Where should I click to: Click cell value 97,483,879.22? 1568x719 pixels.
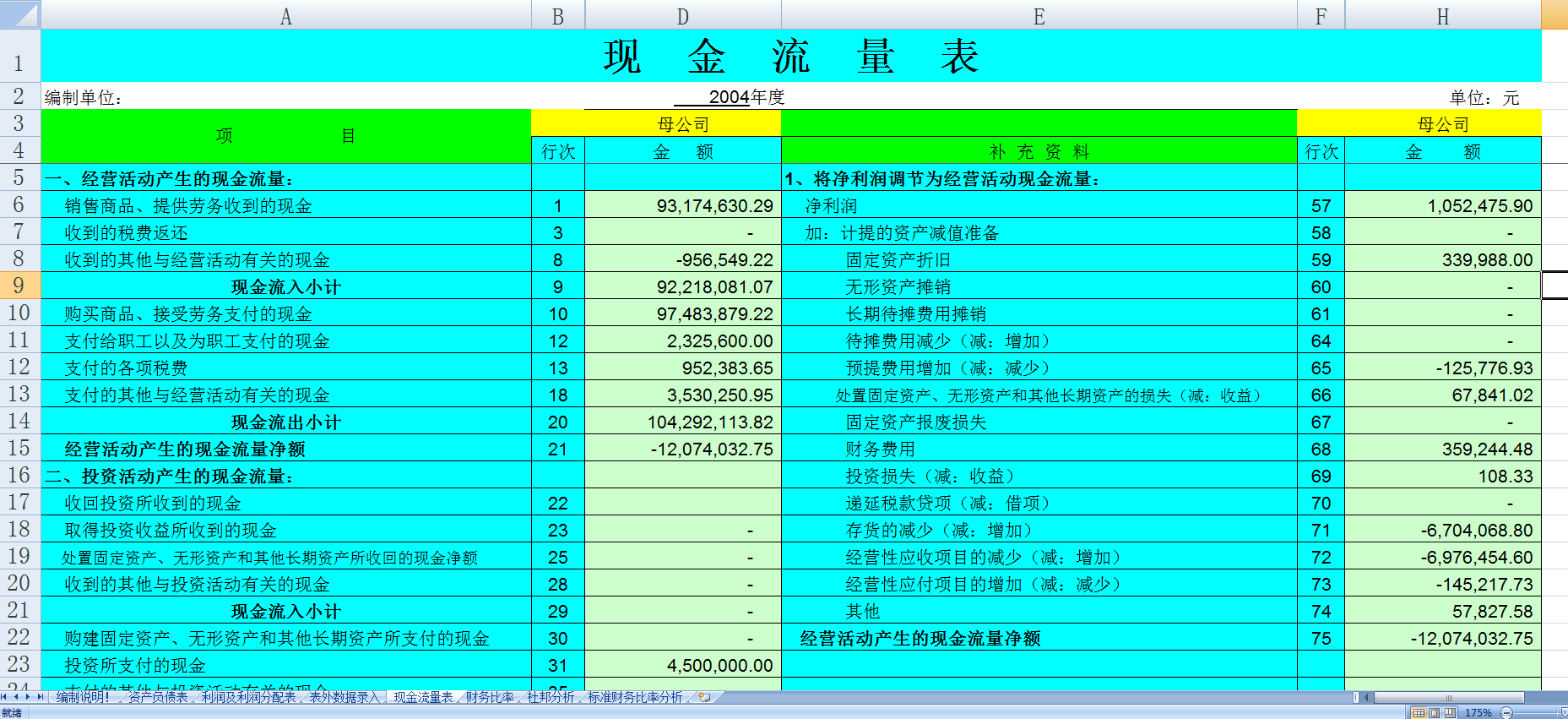[x=683, y=313]
